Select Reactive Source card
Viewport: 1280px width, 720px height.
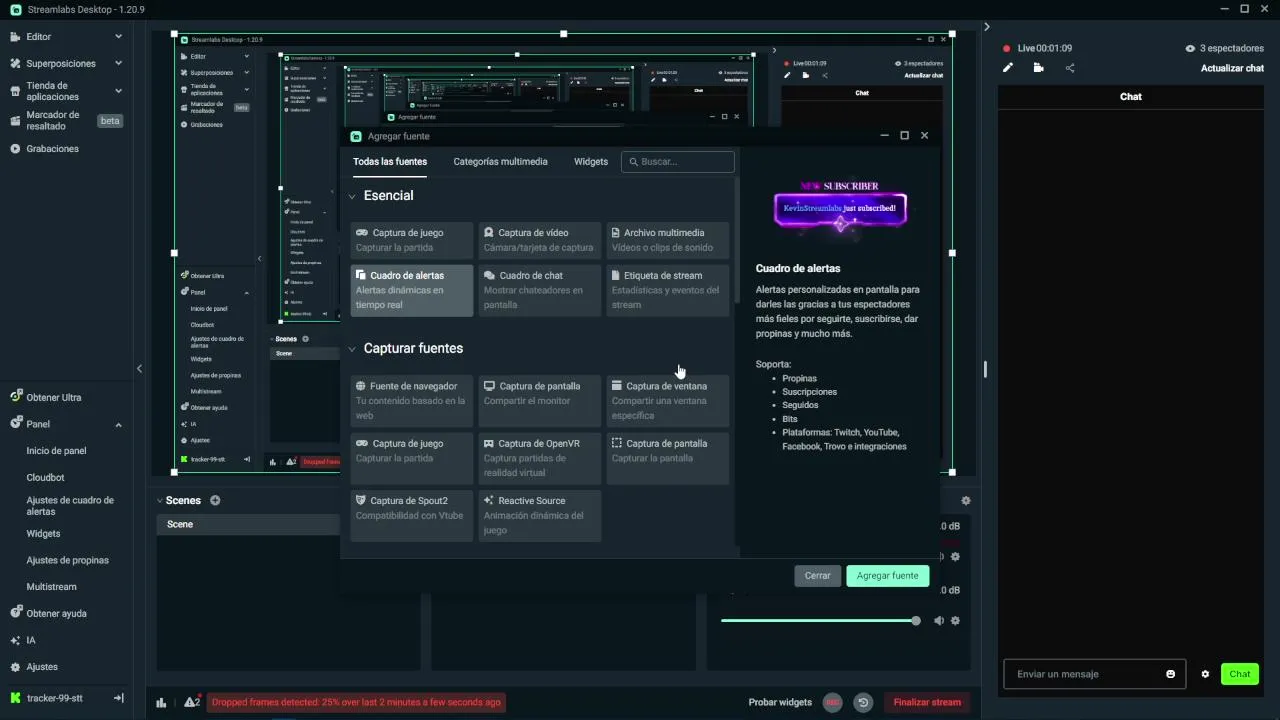540,515
